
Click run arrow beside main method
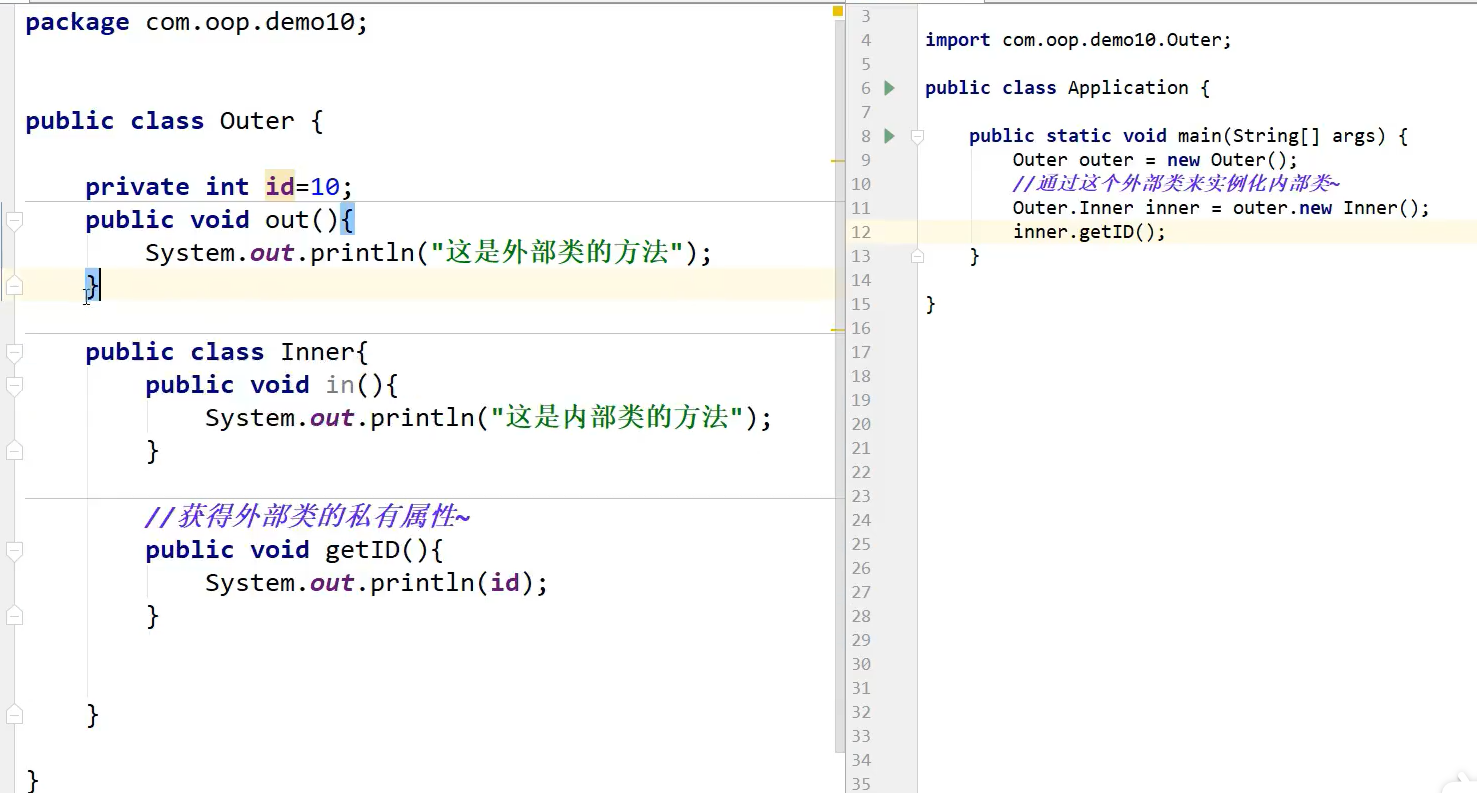point(890,136)
